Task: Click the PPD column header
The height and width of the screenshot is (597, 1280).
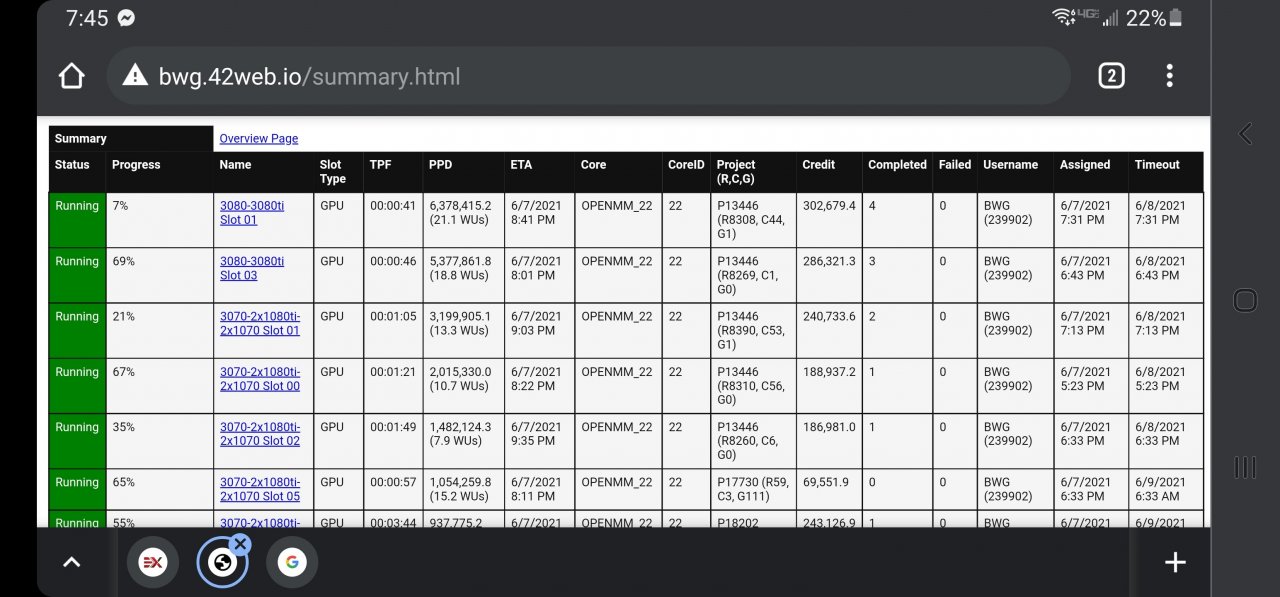Action: pos(440,165)
